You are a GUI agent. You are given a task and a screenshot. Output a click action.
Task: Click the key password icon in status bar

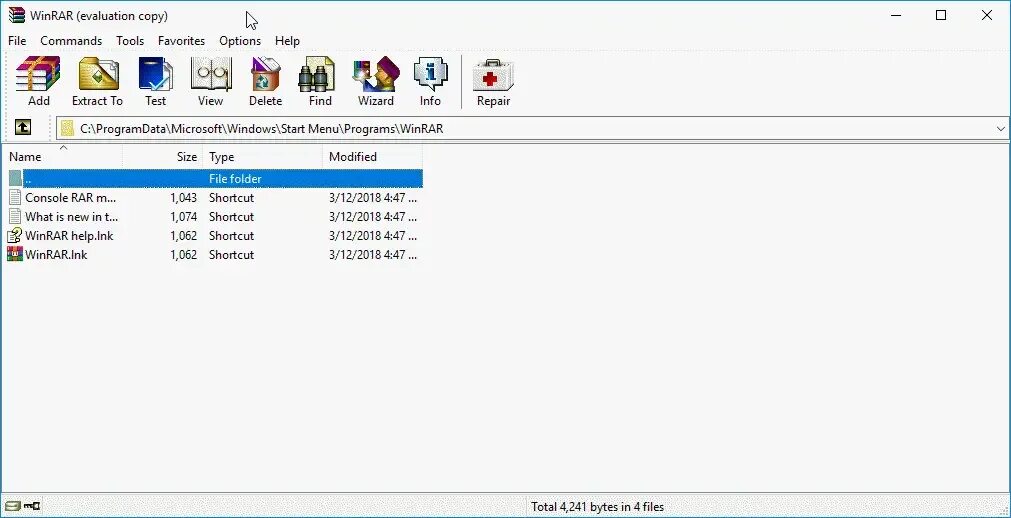(32, 506)
